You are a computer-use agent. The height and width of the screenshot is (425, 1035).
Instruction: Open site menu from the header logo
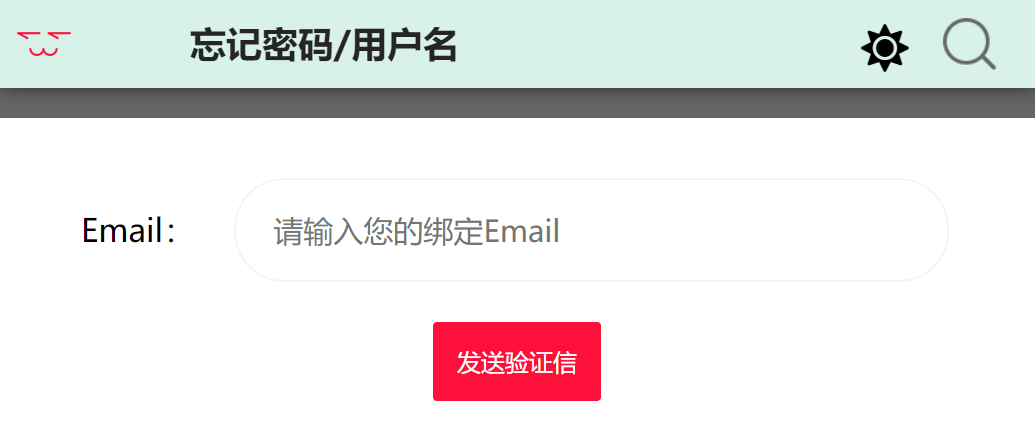44,44
